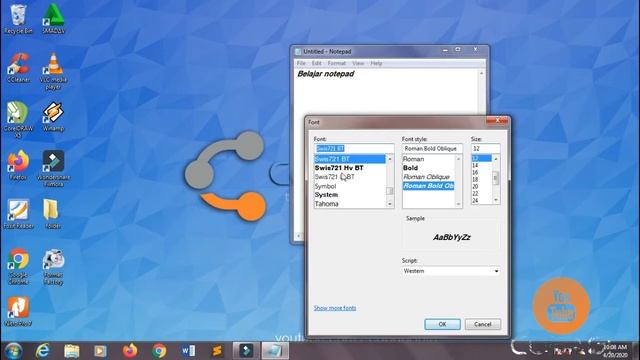Open the Foxit Reader desktop icon
Screen dimensions: 640x360
pos(18,214)
